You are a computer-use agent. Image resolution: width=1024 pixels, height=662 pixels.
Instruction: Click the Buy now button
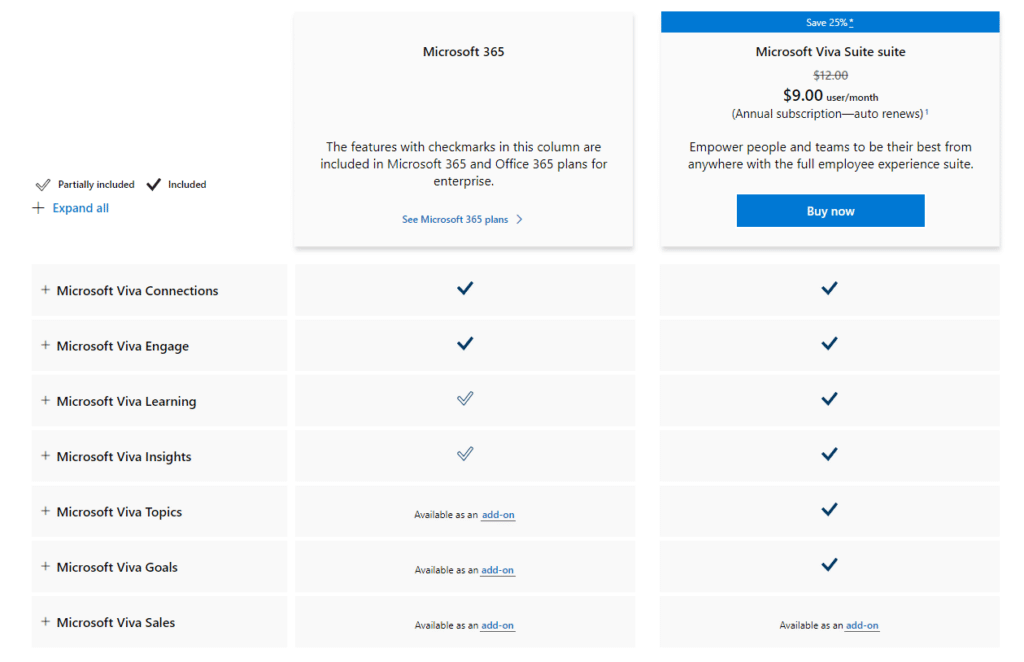coord(830,211)
